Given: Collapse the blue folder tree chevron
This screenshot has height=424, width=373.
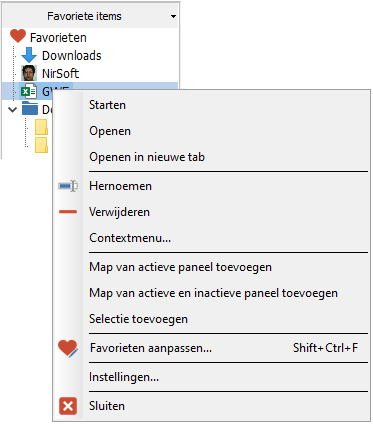Looking at the screenshot, I should (x=13, y=109).
